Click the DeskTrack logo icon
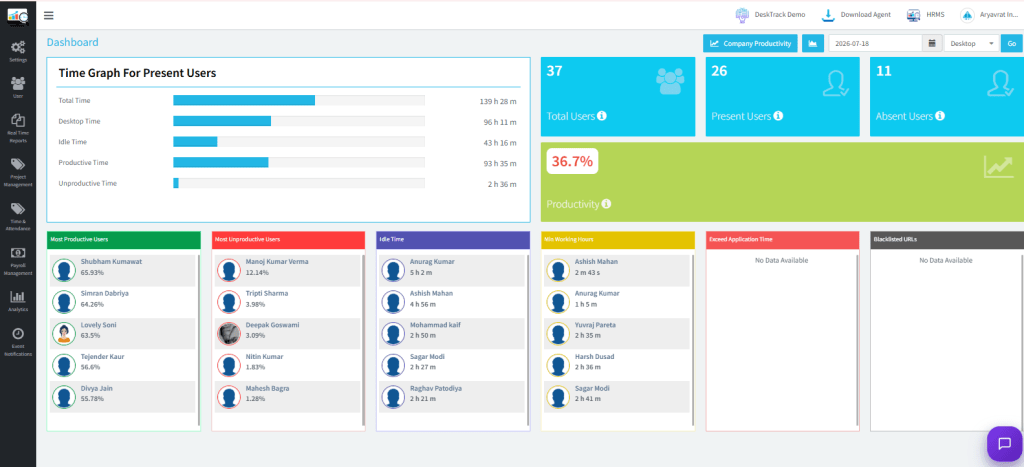 (18, 16)
